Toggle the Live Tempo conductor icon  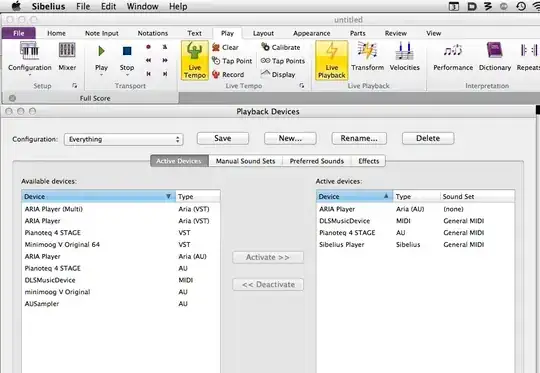(195, 51)
